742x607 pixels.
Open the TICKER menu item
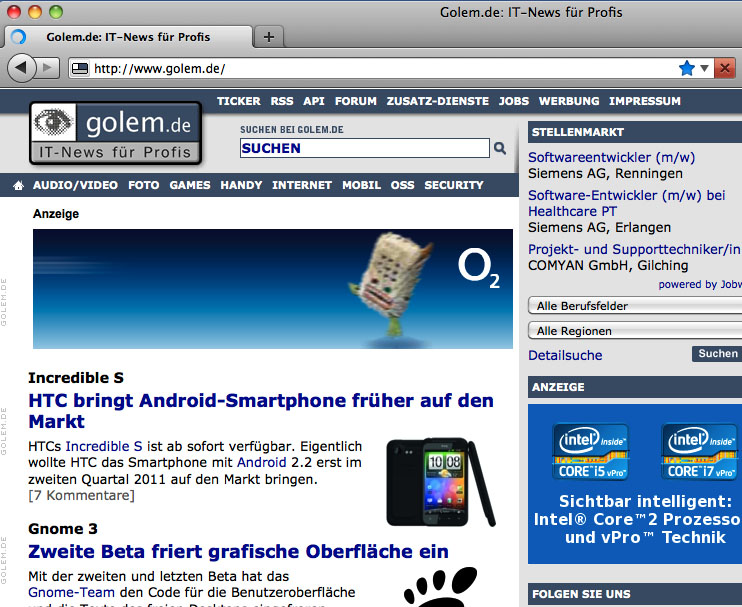(238, 101)
